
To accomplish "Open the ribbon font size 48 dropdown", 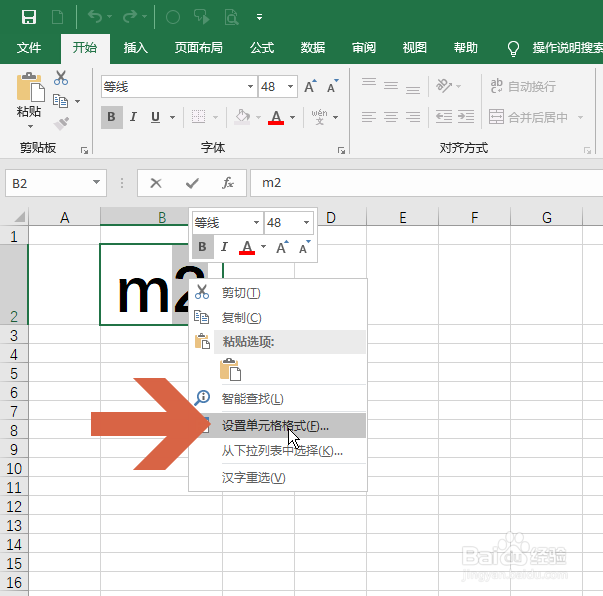I will click(x=290, y=87).
